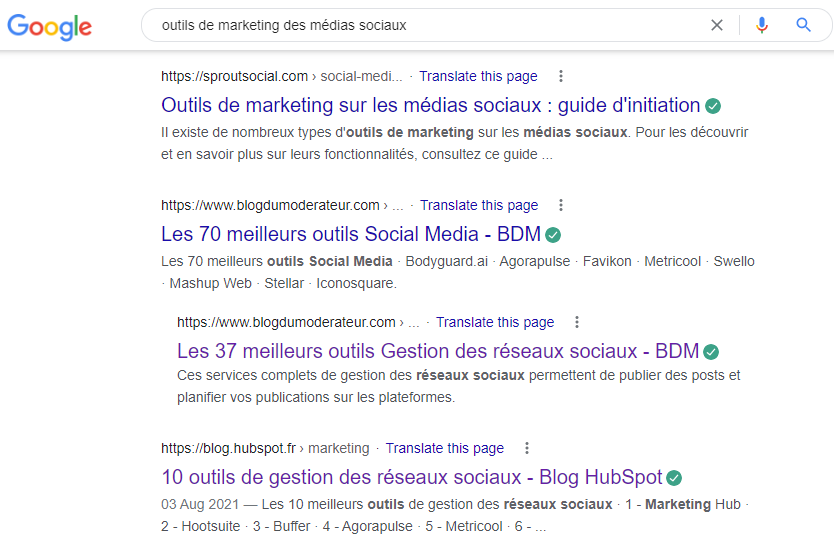
Task: Open three-dot menu for blog.hubspot.fr result
Action: [527, 448]
